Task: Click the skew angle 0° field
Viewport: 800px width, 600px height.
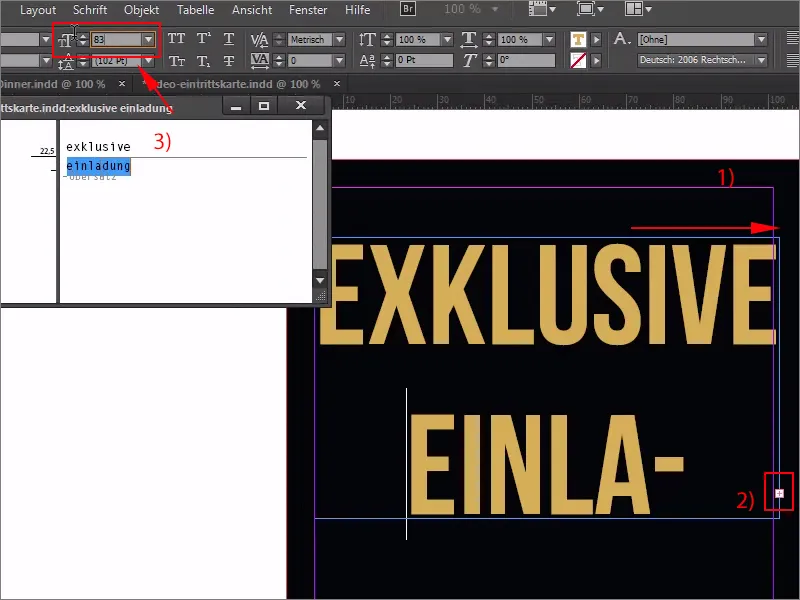Action: 527,60
